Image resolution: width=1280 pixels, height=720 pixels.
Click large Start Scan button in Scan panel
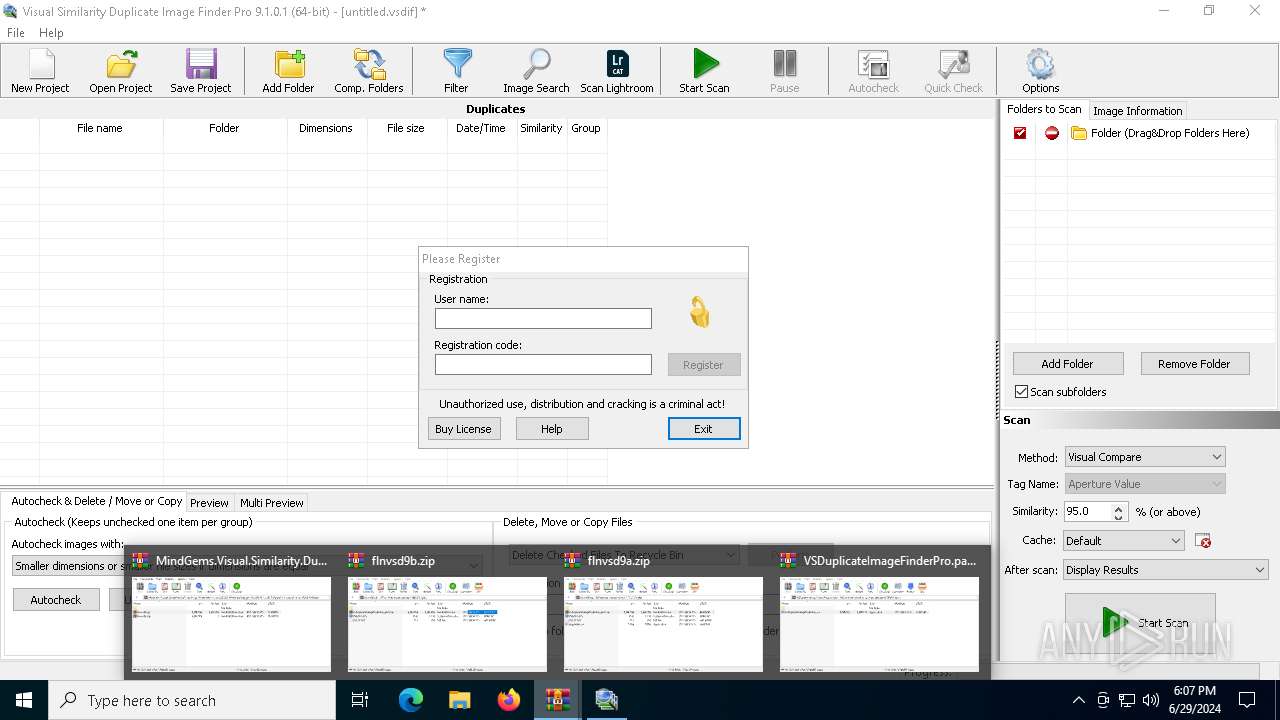coord(1140,622)
